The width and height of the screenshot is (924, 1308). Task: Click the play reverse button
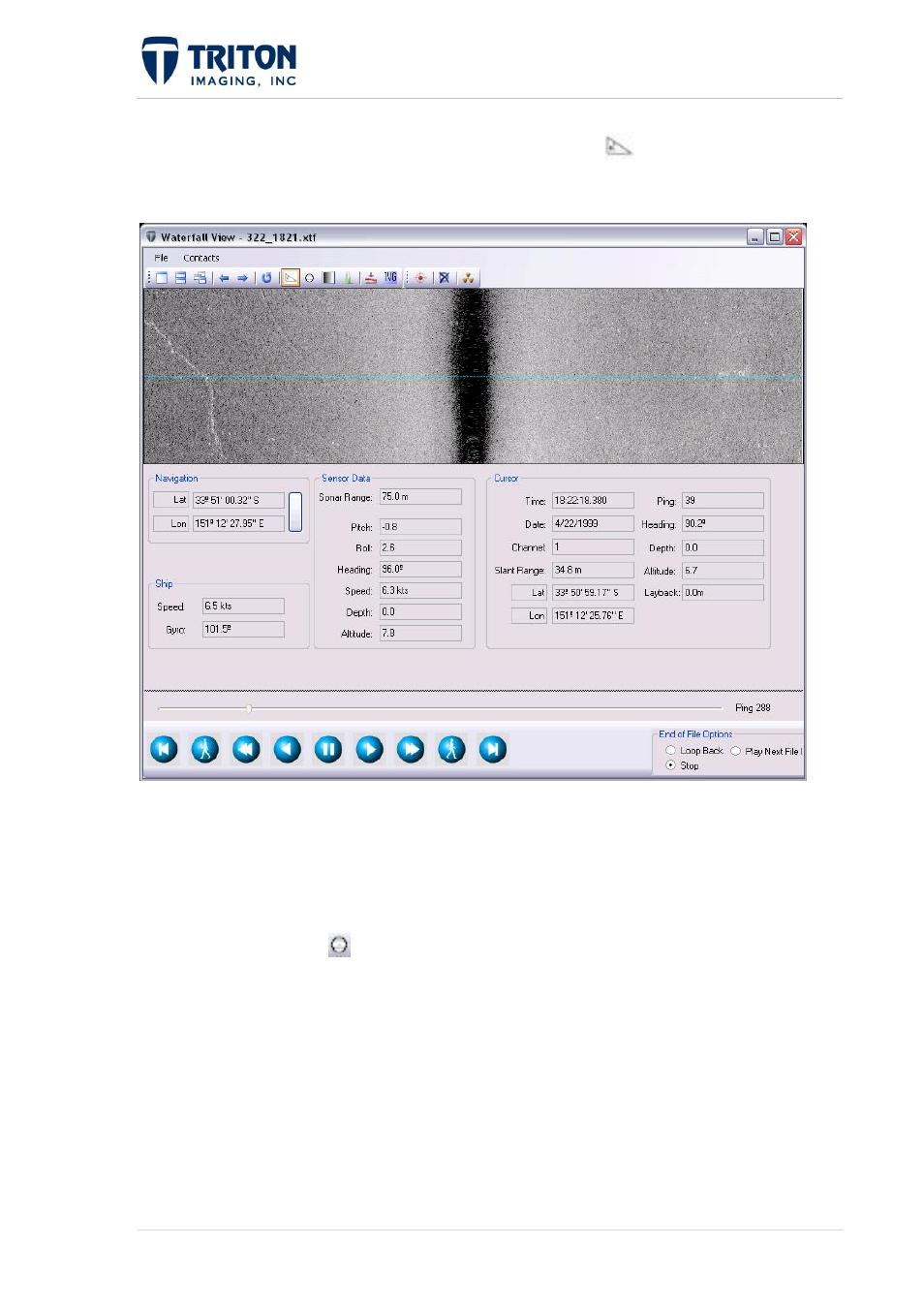pyautogui.click(x=288, y=749)
